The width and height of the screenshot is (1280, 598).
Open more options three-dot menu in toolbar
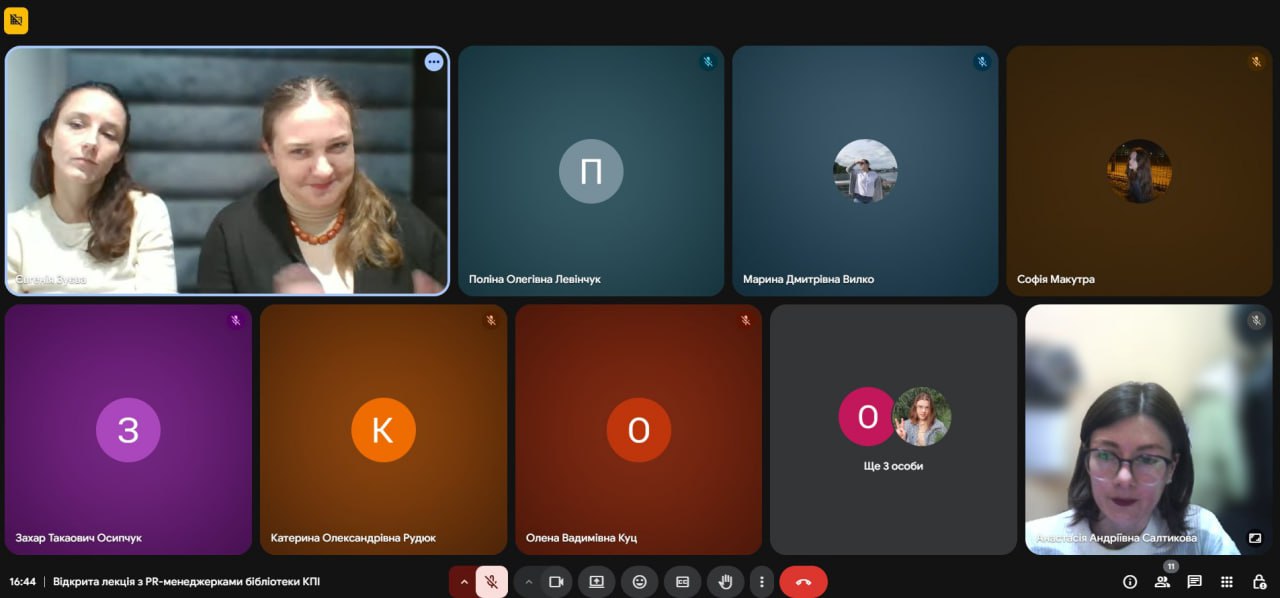[762, 582]
